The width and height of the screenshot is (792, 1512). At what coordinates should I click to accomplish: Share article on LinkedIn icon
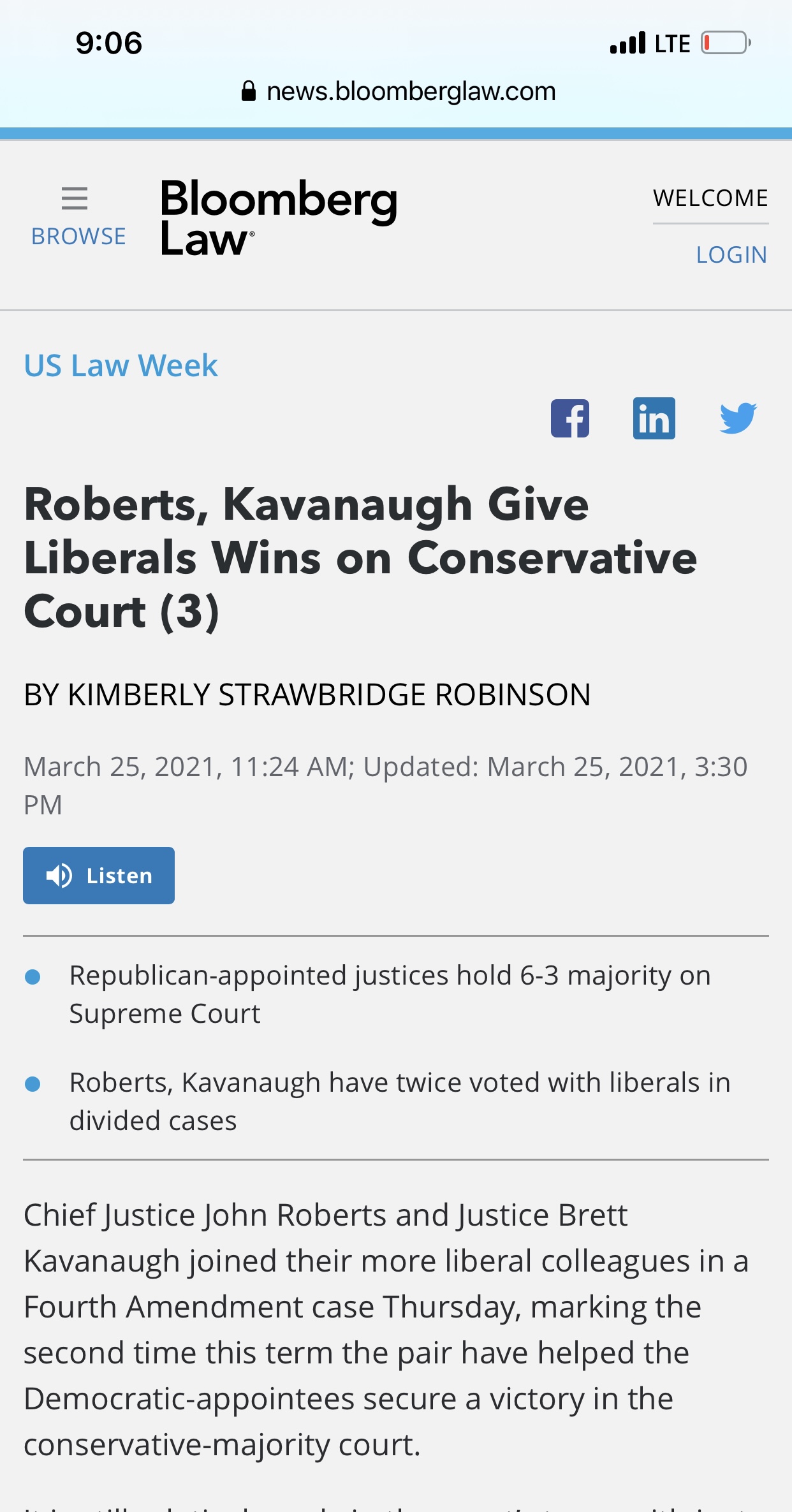pyautogui.click(x=654, y=418)
